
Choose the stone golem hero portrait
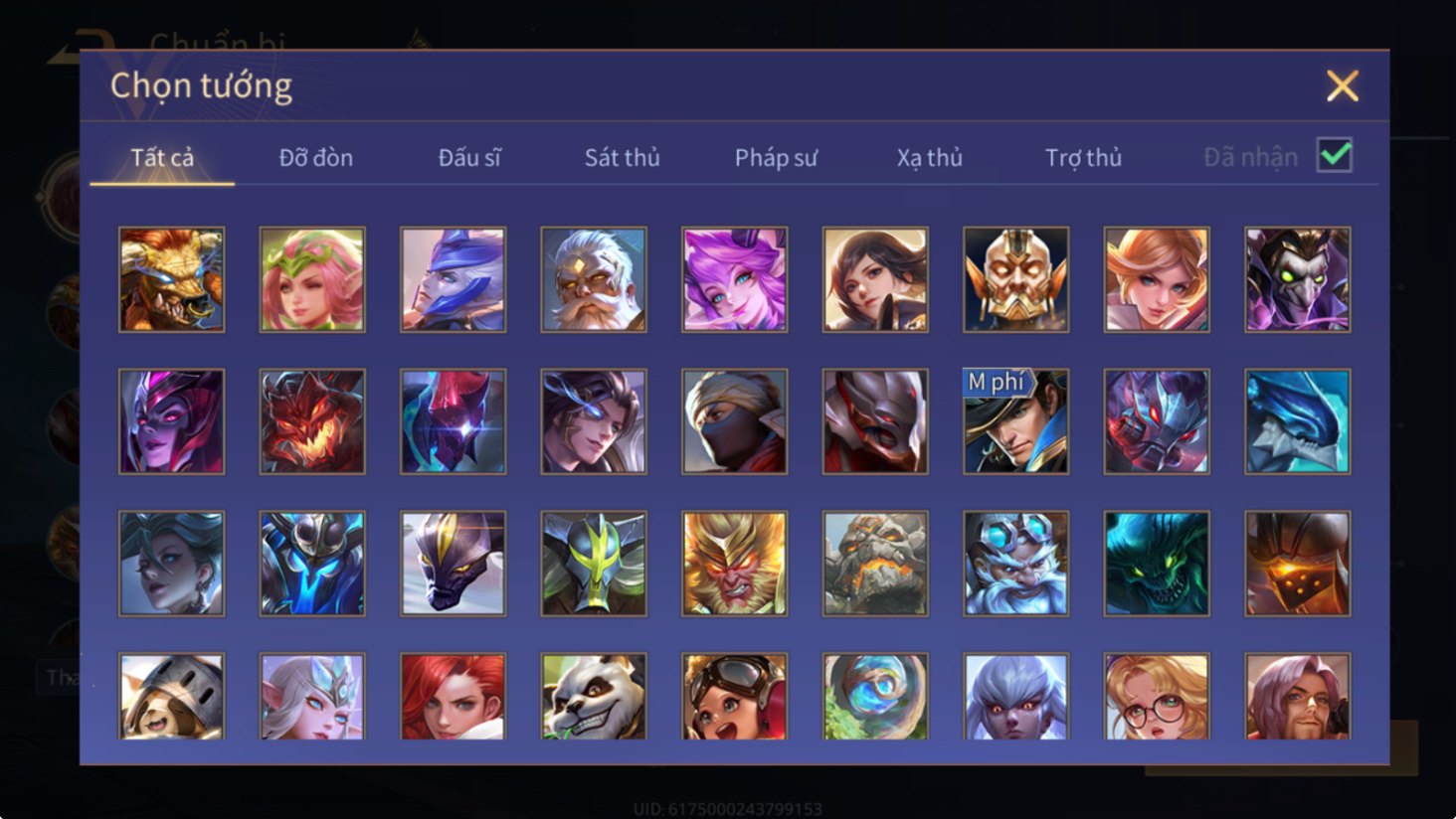[875, 564]
